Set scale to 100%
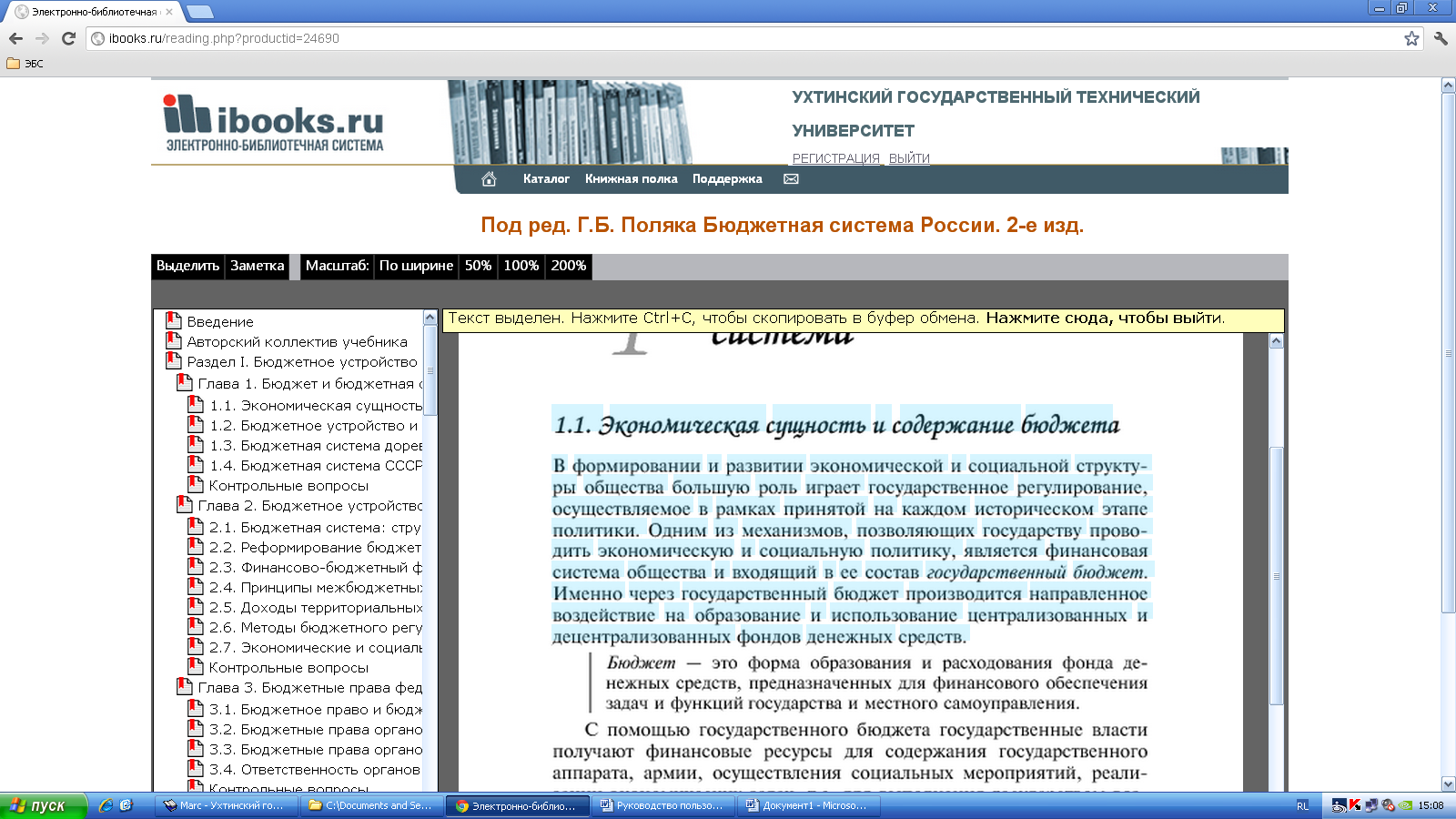 click(x=521, y=266)
